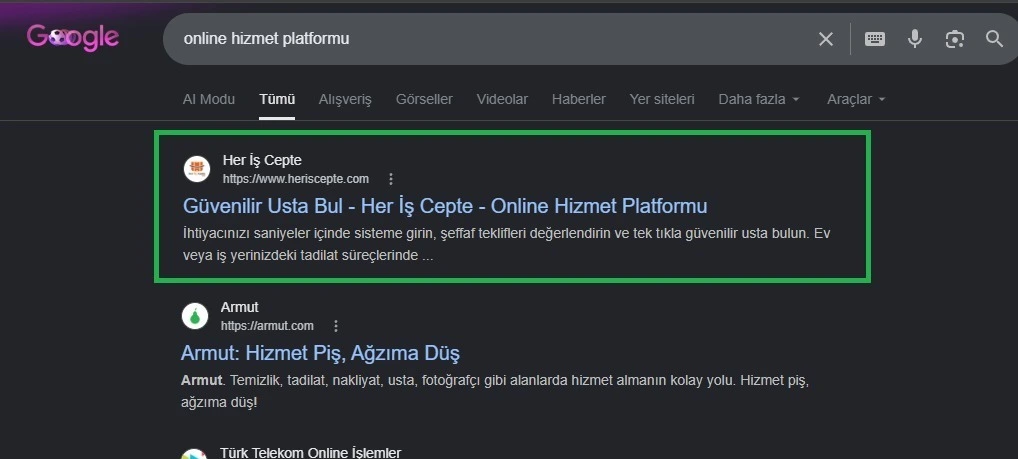Open the on-screen keyboard input tool

[875, 39]
